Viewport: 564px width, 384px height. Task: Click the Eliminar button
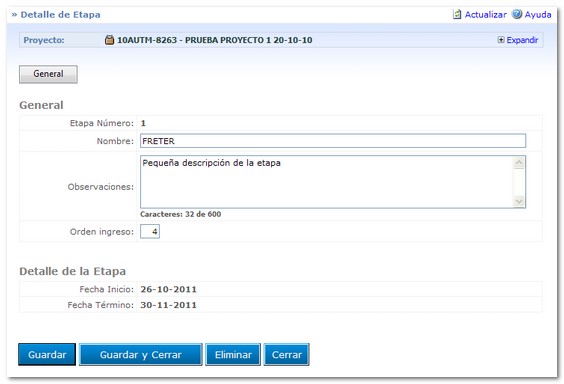pos(233,355)
